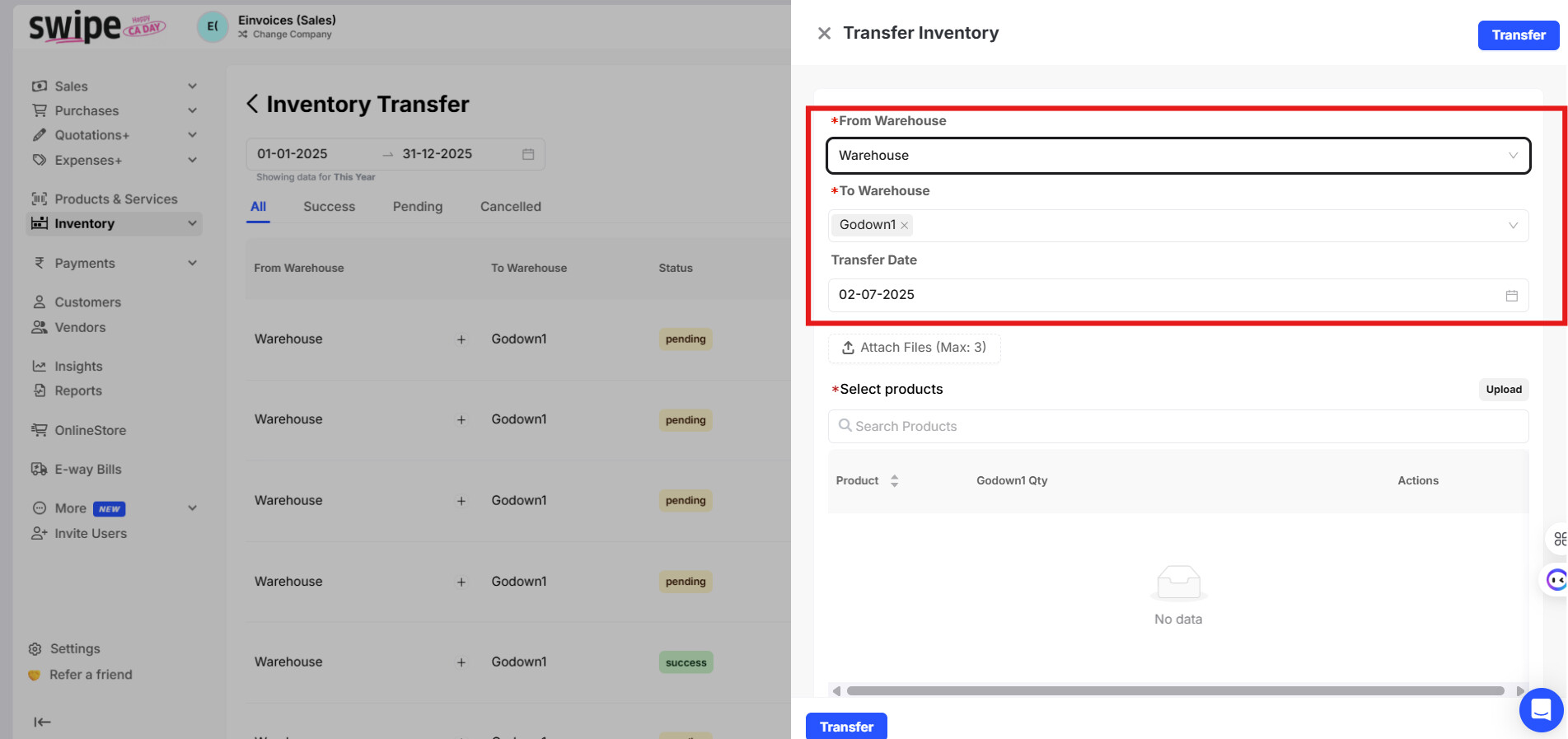Click the 31-12-2025 end date

pyautogui.click(x=437, y=154)
